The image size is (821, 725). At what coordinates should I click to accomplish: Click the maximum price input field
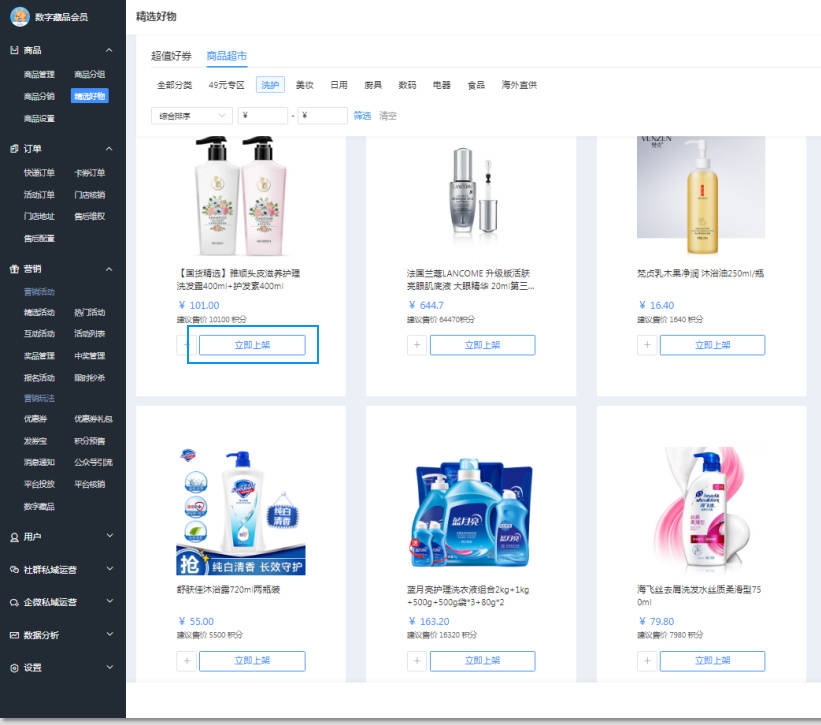[323, 116]
